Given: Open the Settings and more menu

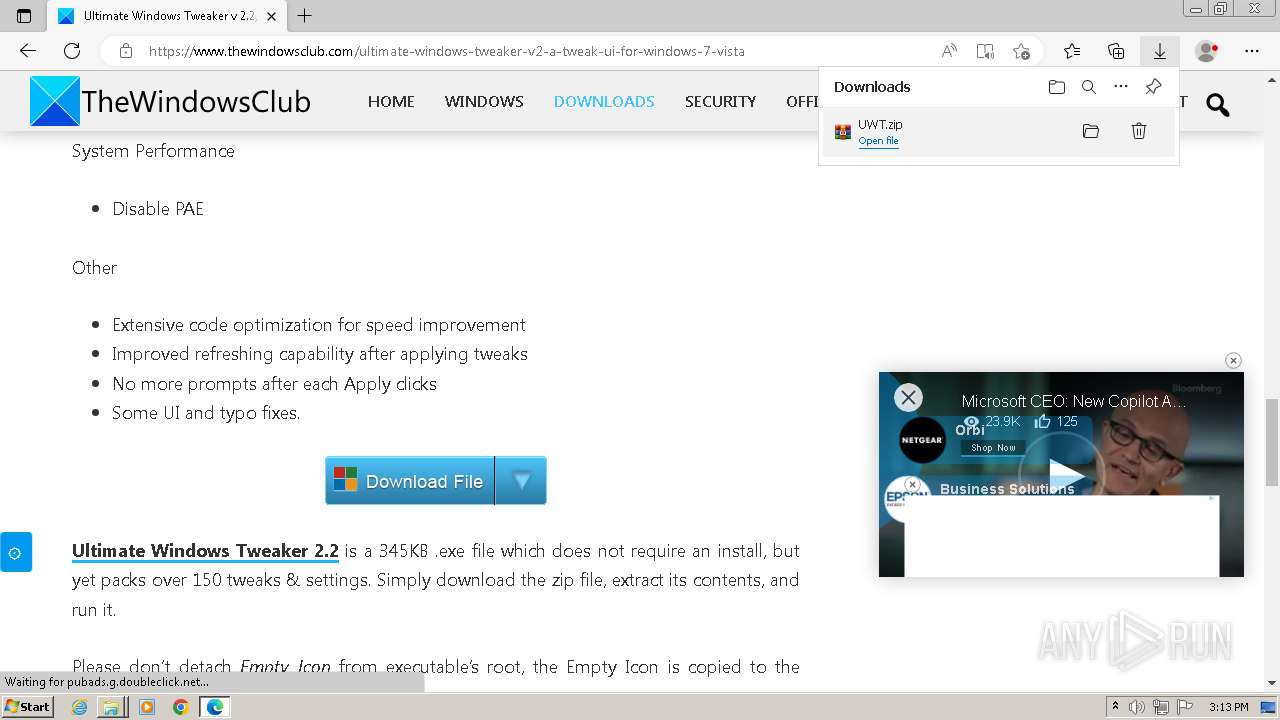Looking at the screenshot, I should point(1252,51).
